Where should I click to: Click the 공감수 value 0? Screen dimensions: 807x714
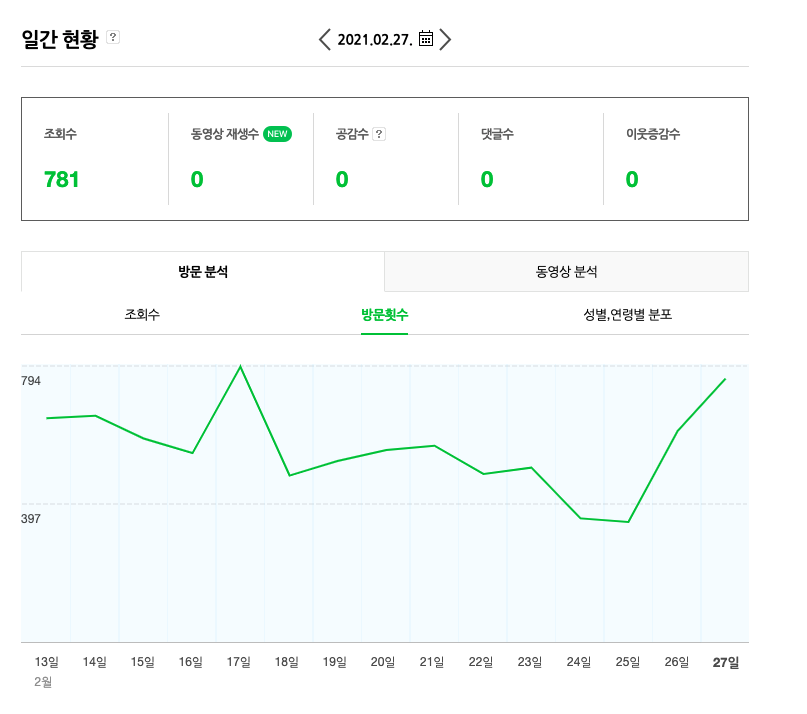pyautogui.click(x=342, y=180)
